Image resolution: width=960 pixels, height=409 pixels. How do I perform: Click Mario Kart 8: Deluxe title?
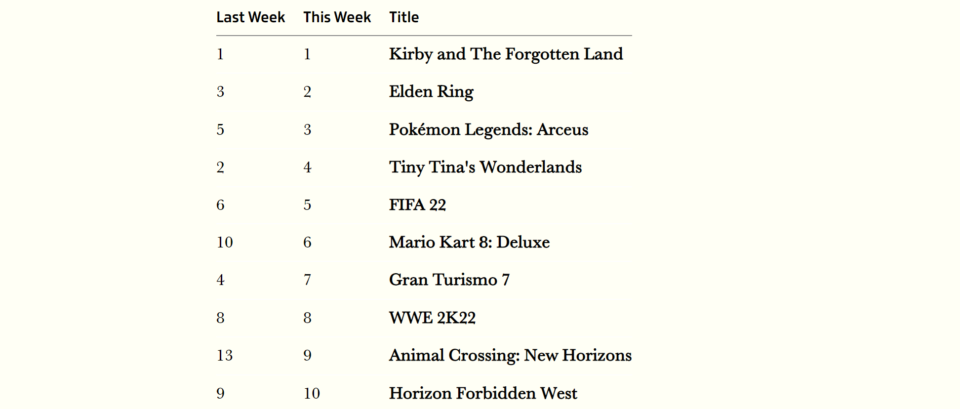pos(469,242)
